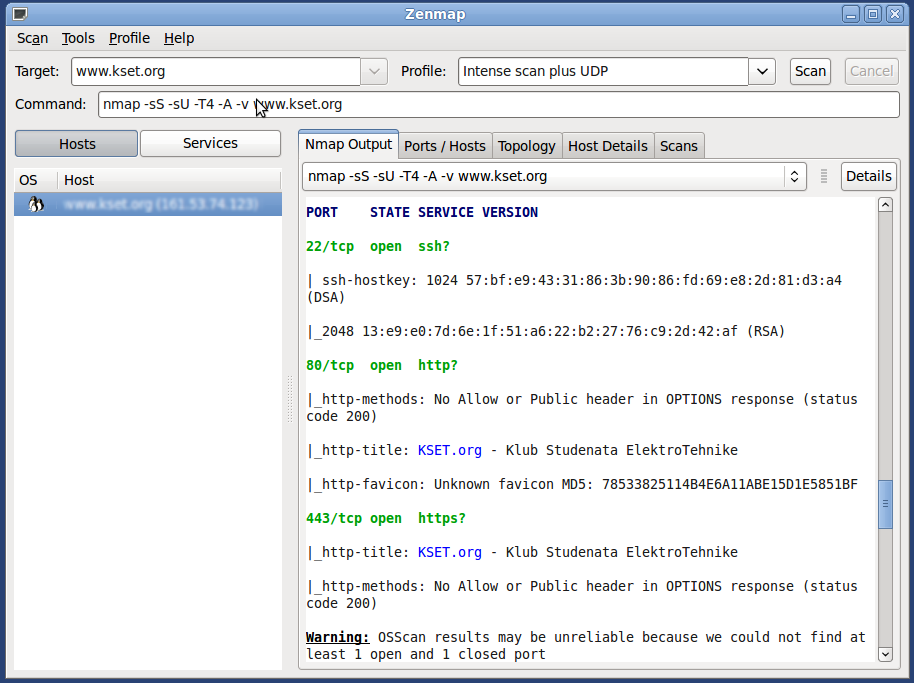The image size is (914, 683).
Task: Open the Scans tab
Action: point(679,146)
